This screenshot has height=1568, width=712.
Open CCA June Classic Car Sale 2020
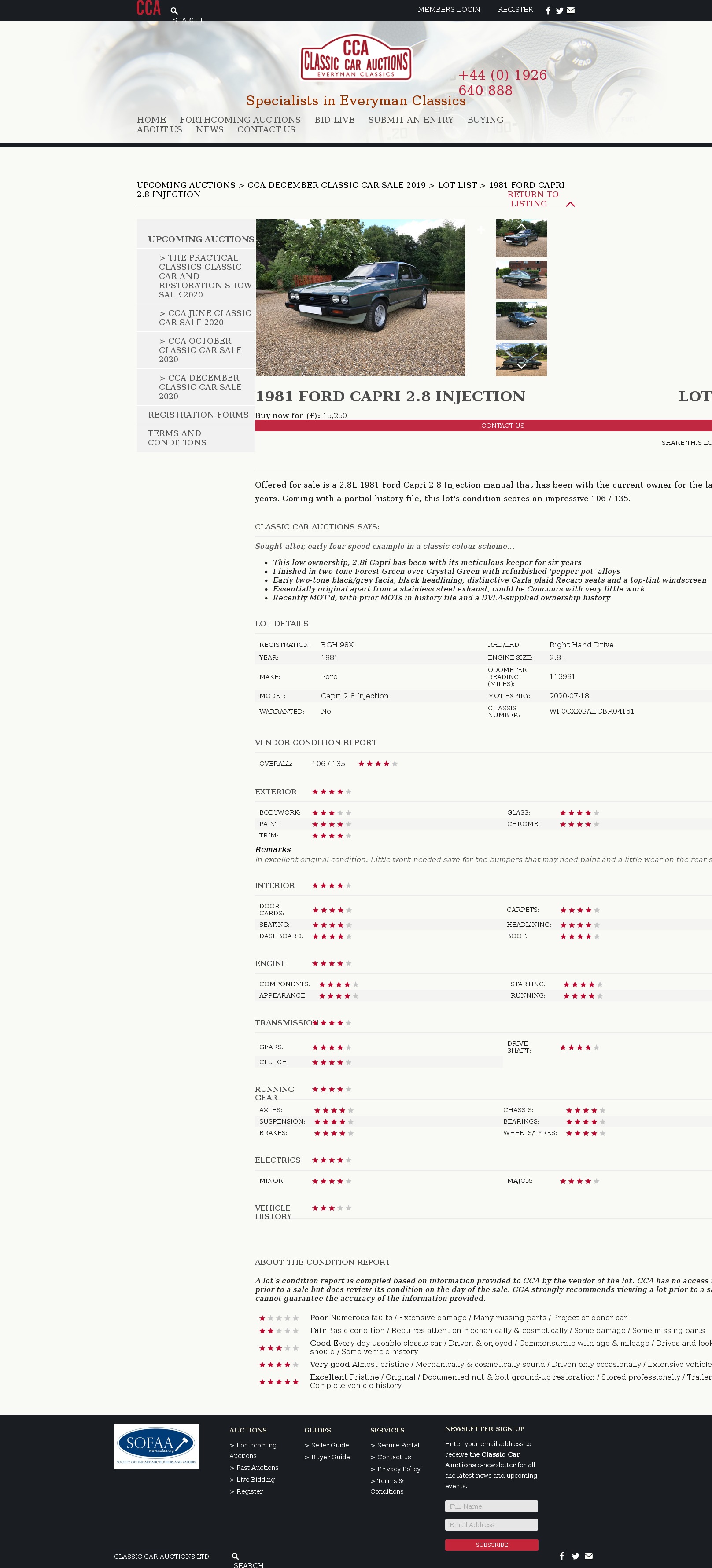(x=205, y=318)
